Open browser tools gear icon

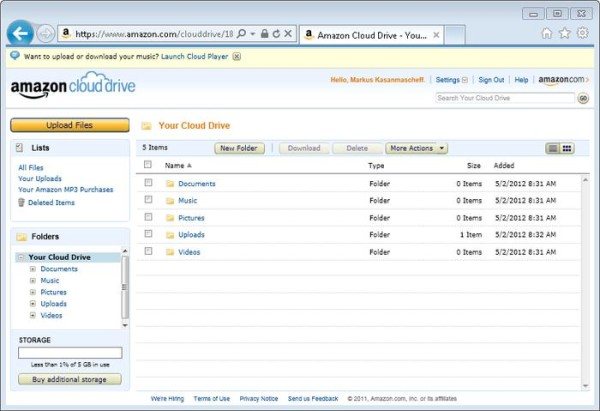click(583, 33)
